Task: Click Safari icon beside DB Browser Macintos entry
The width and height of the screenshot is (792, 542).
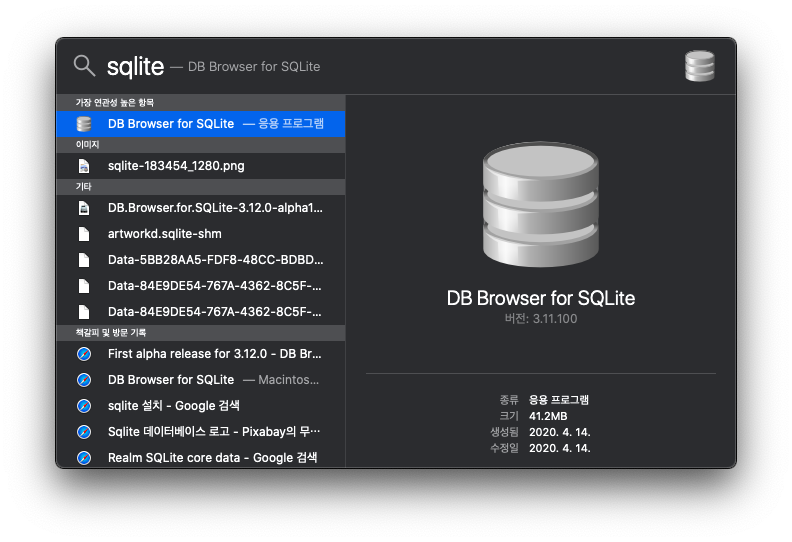Action: coord(84,380)
